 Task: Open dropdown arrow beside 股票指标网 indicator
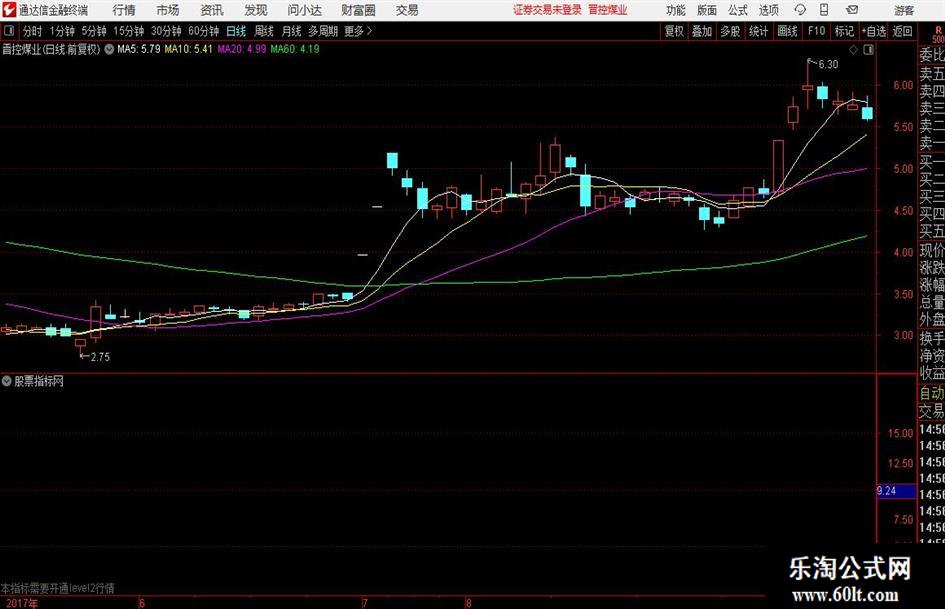click(x=7, y=381)
